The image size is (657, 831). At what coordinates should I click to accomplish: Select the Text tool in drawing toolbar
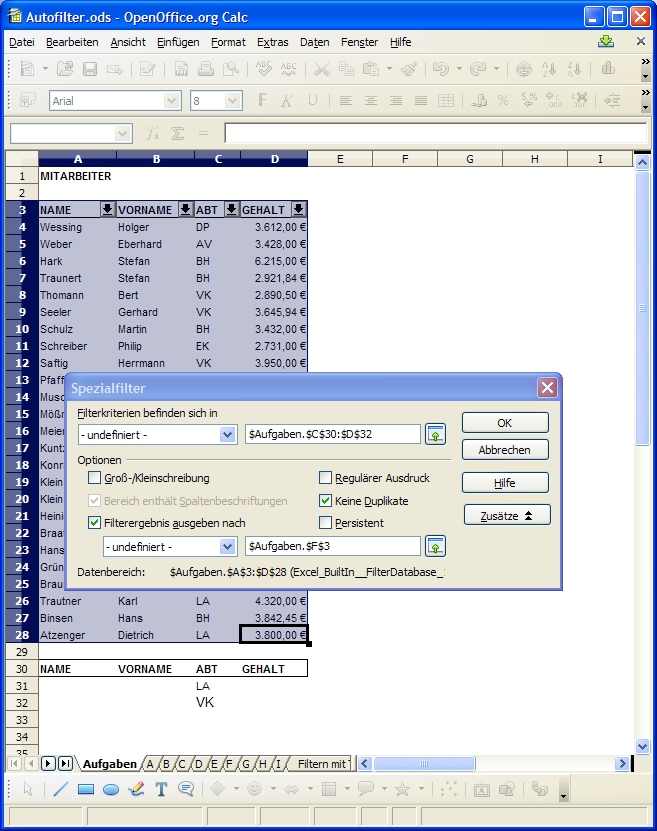(x=160, y=789)
